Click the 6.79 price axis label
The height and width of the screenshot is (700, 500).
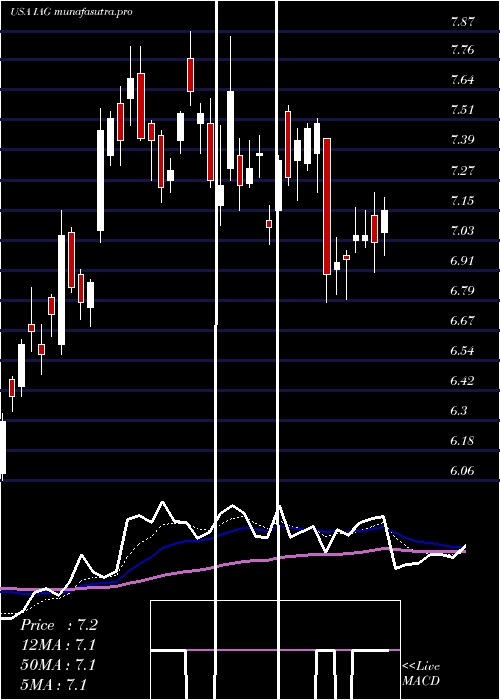click(x=462, y=291)
